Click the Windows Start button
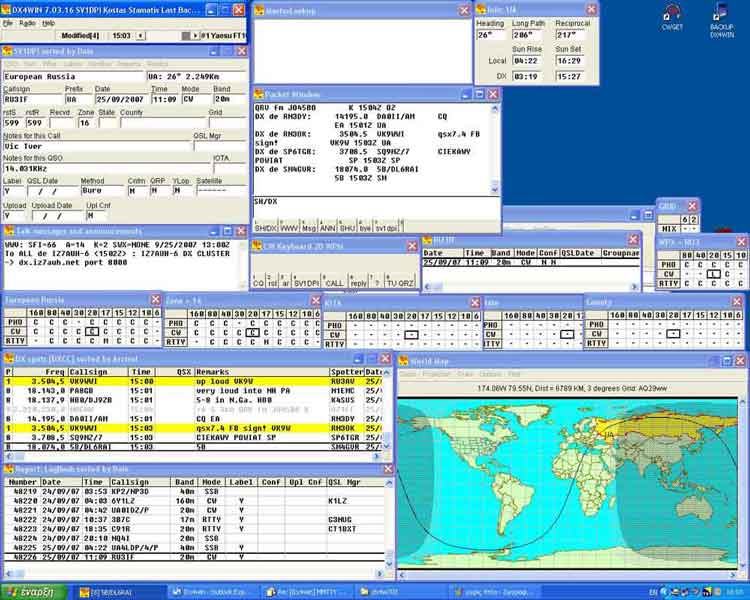The width and height of the screenshot is (750, 600). (34, 591)
